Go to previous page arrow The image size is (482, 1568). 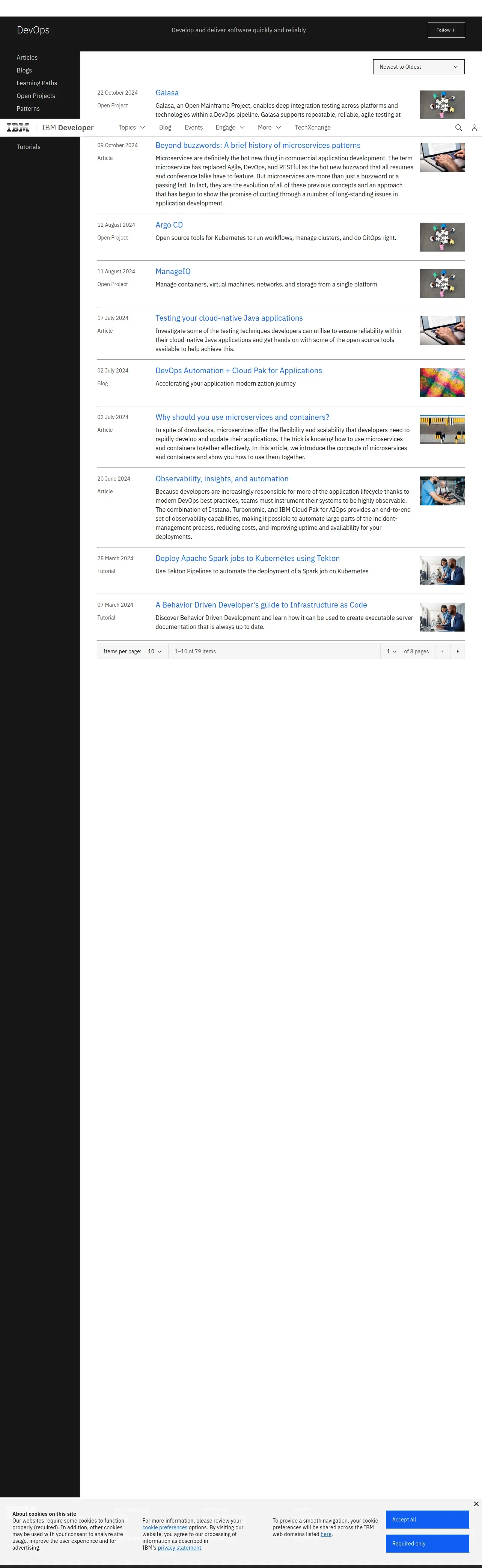443,651
